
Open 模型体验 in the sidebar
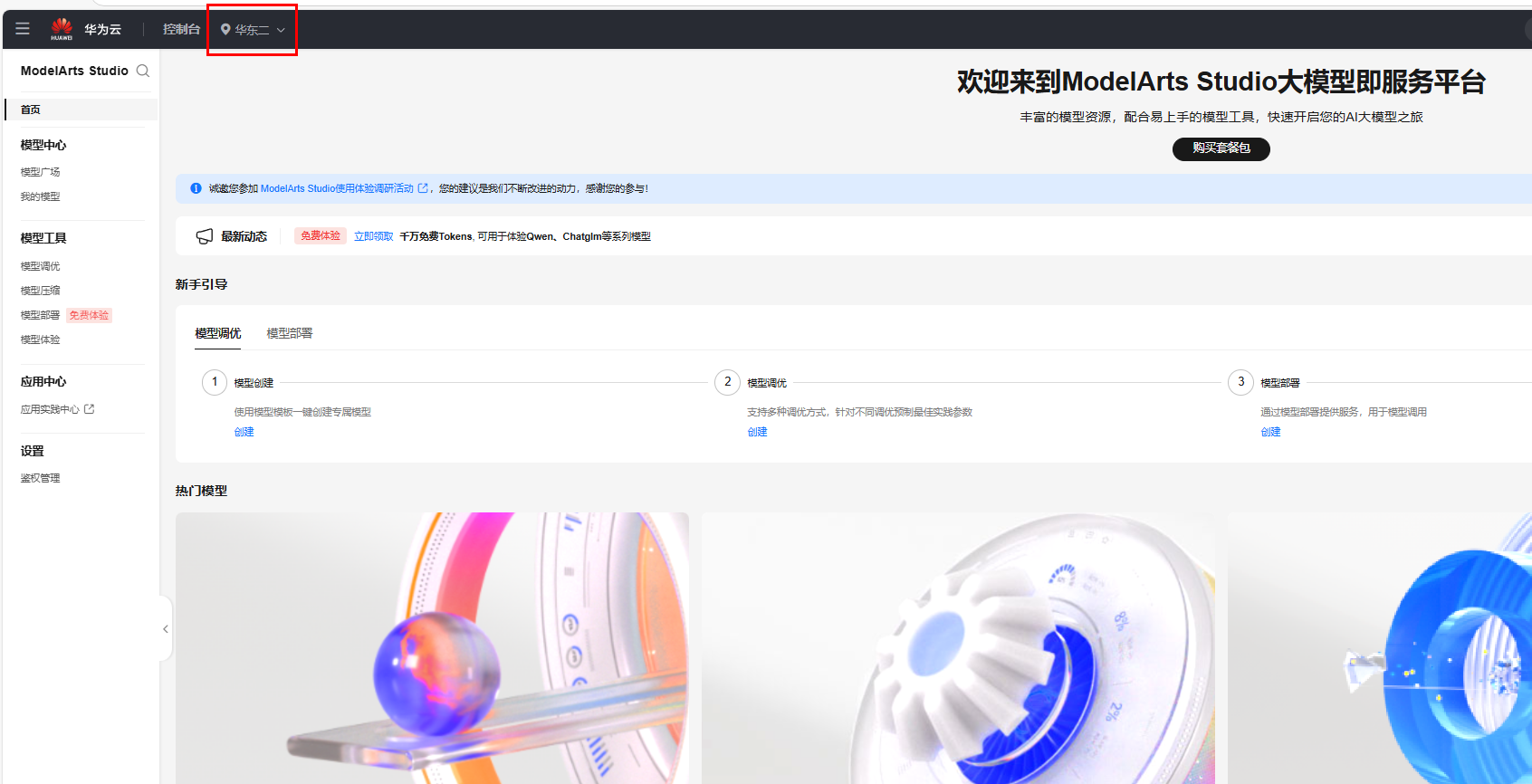pos(41,339)
